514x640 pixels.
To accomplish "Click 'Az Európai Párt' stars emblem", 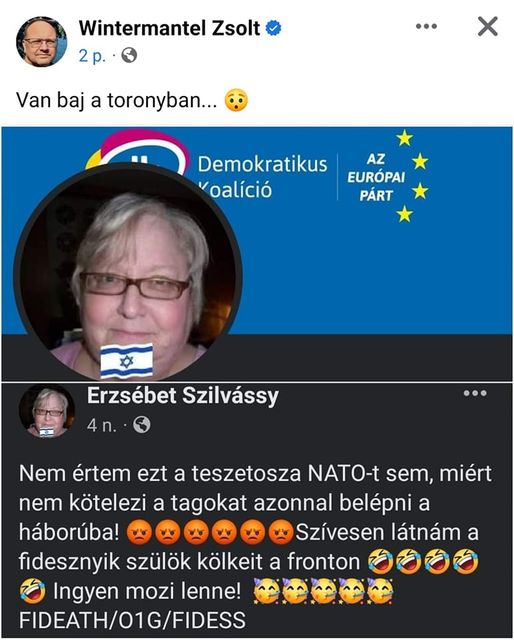I will (387, 176).
